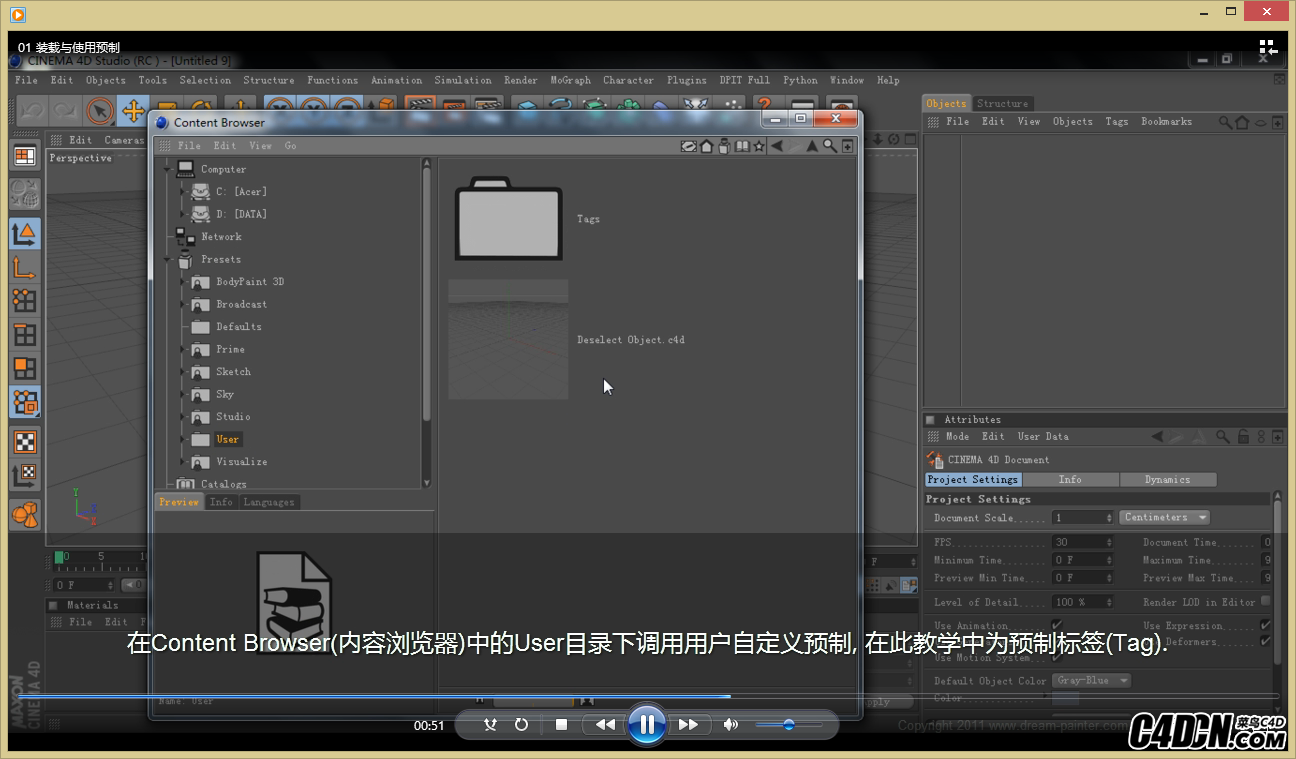Viewport: 1296px width, 759px height.
Task: Open the Simulation menu
Action: pos(462,80)
